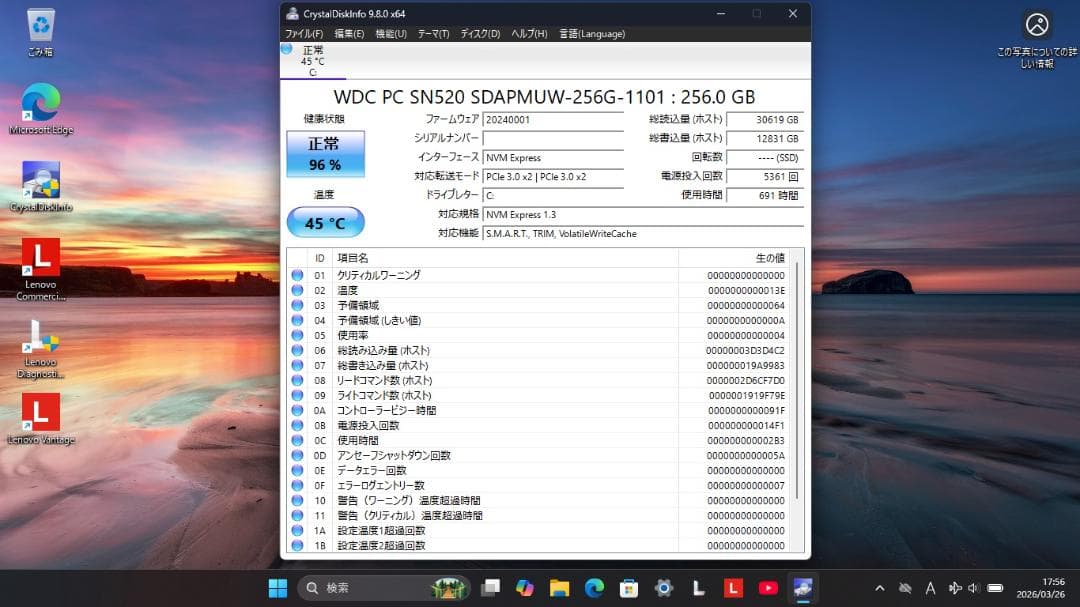Click the empty serial number field

point(553,138)
